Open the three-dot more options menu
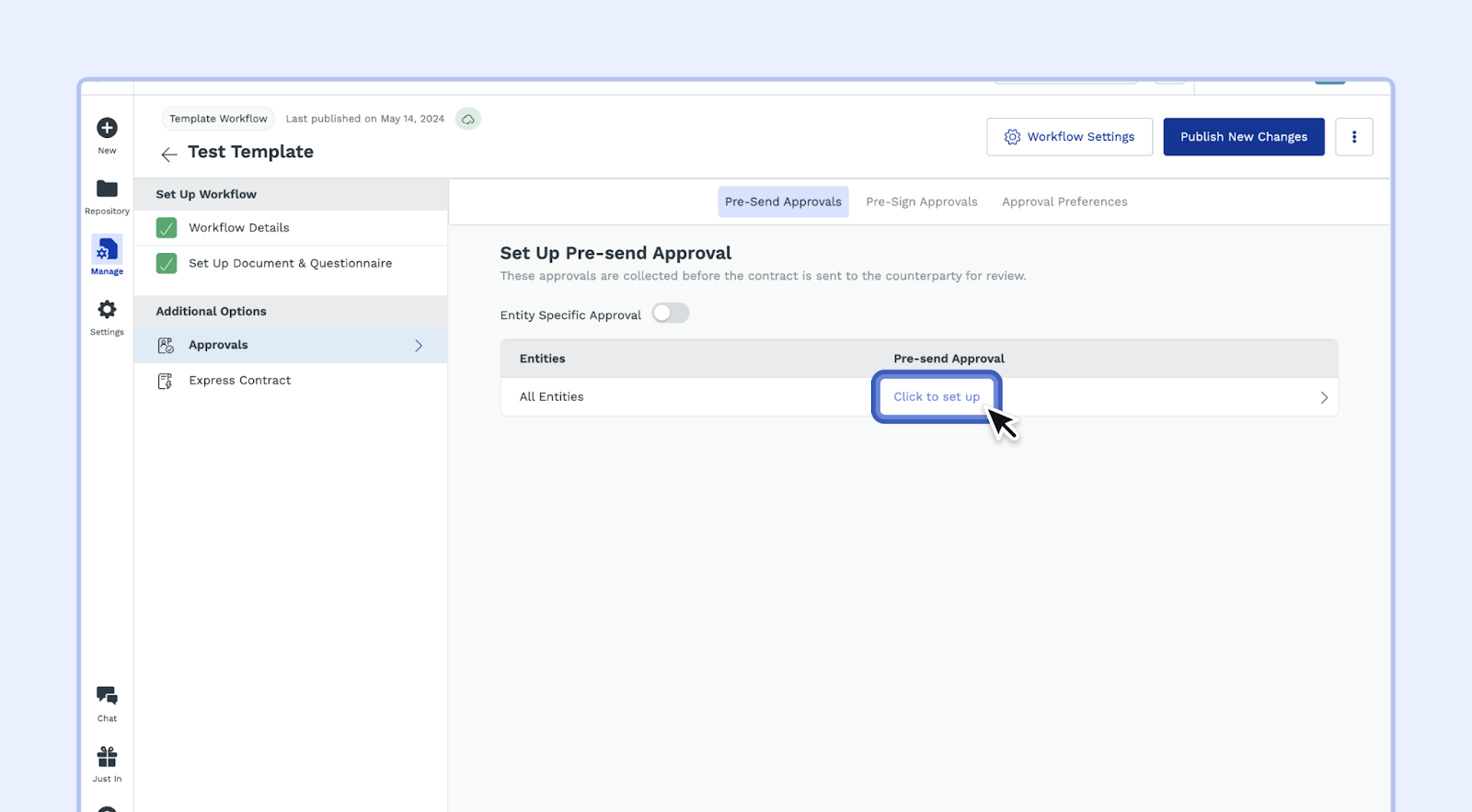 click(x=1353, y=137)
